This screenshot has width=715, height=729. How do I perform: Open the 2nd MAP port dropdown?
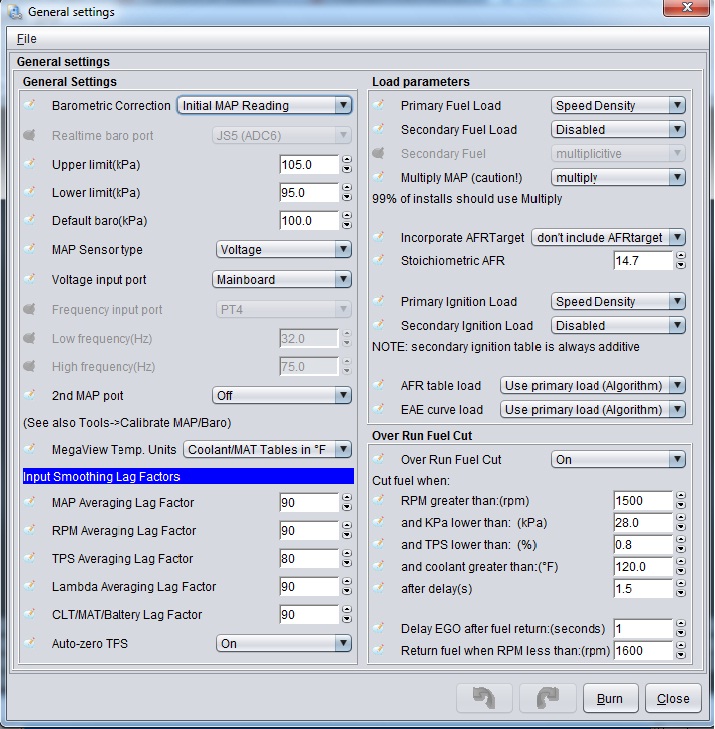[x=282, y=396]
